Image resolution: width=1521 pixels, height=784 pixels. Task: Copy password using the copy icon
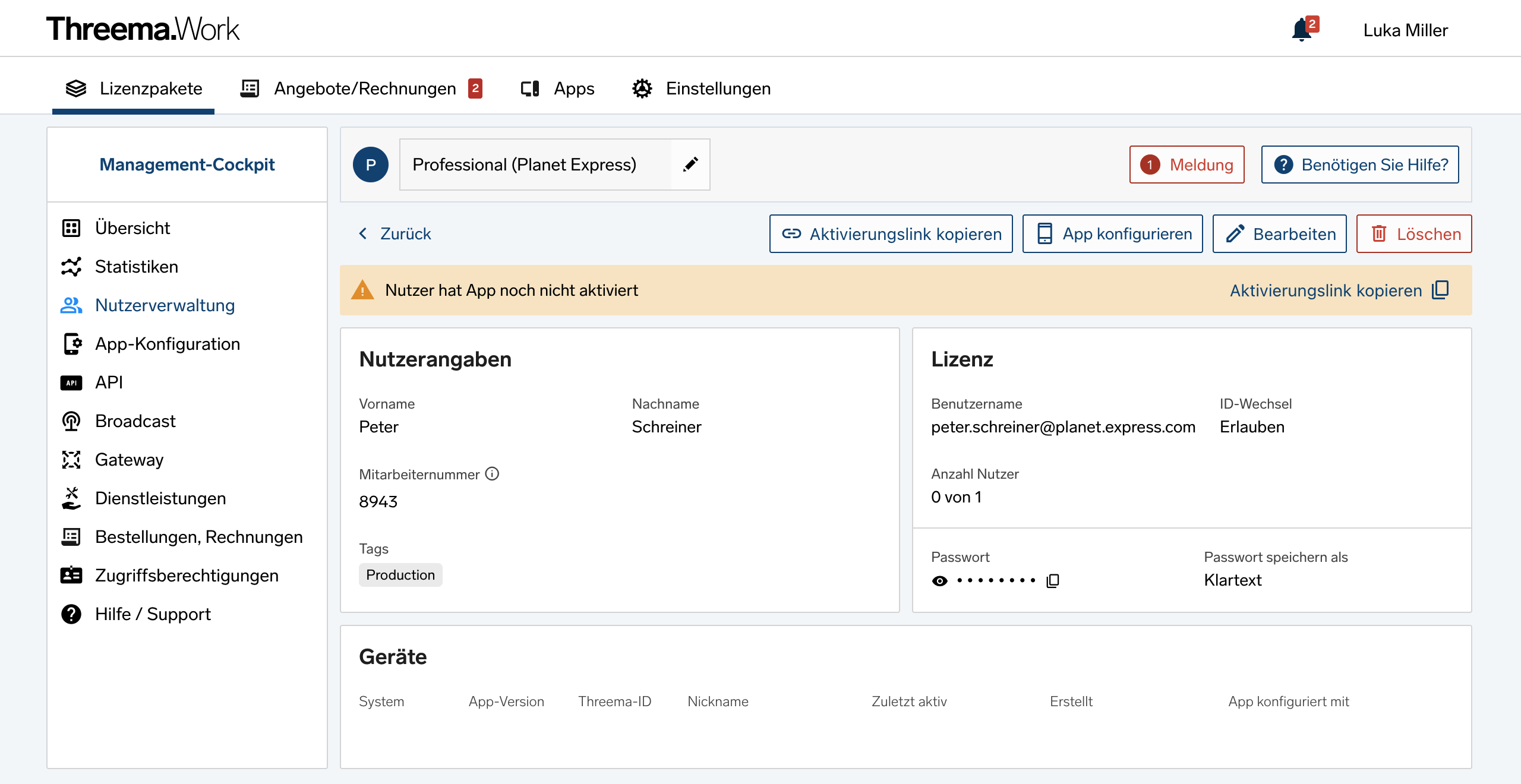pyautogui.click(x=1053, y=580)
